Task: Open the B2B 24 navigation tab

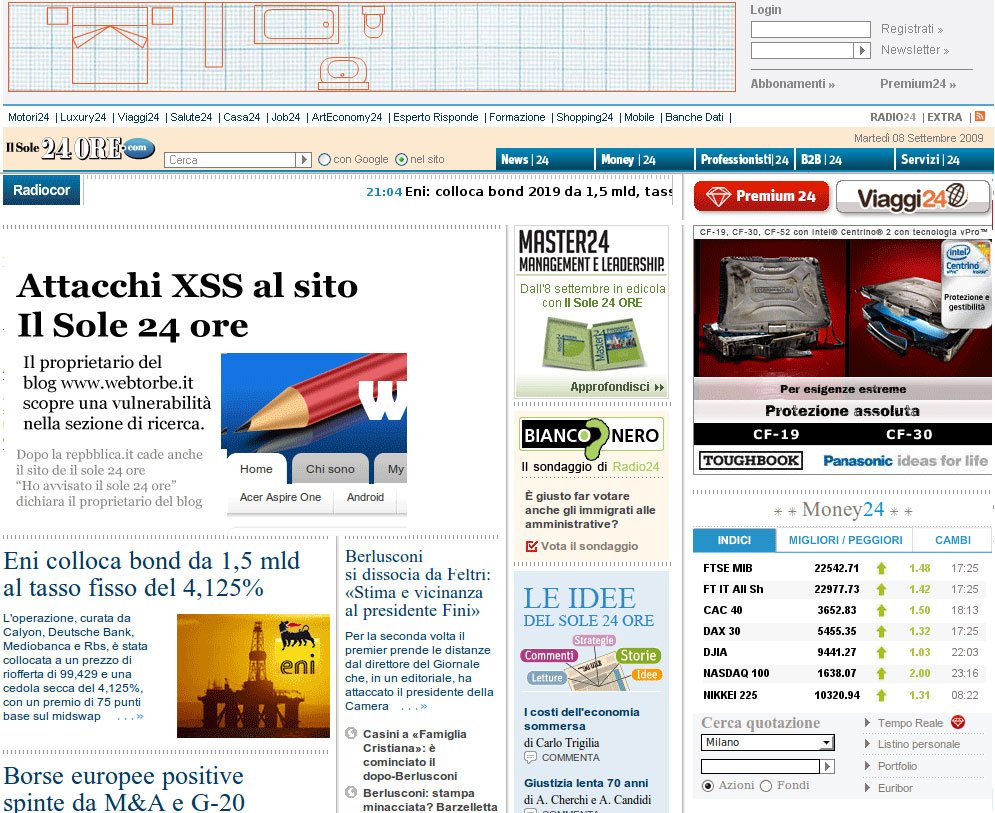Action: point(845,160)
